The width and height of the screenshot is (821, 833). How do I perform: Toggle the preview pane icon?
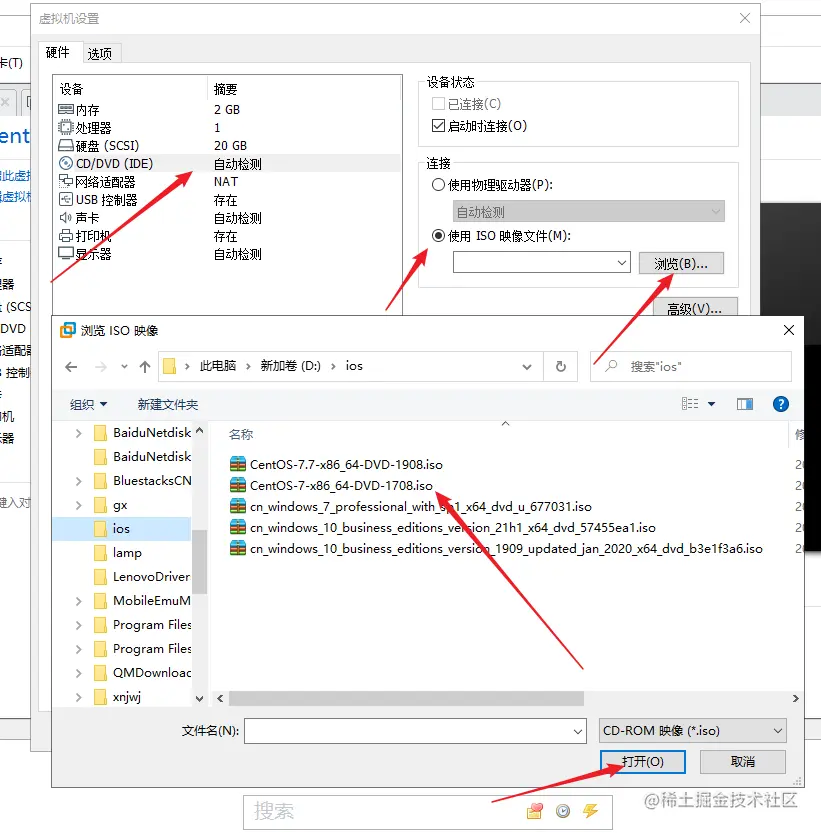[744, 404]
